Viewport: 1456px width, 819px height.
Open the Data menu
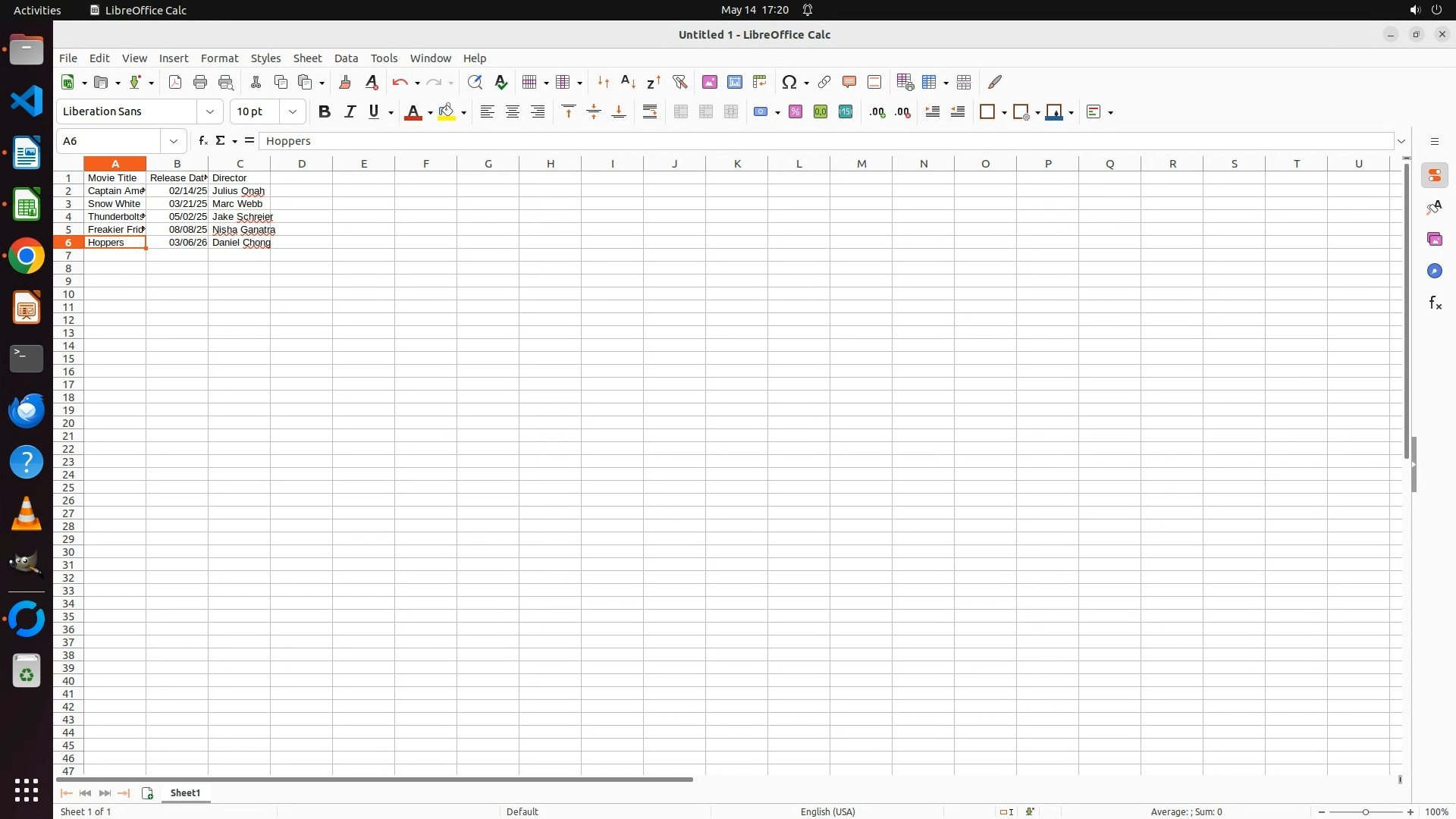[346, 58]
